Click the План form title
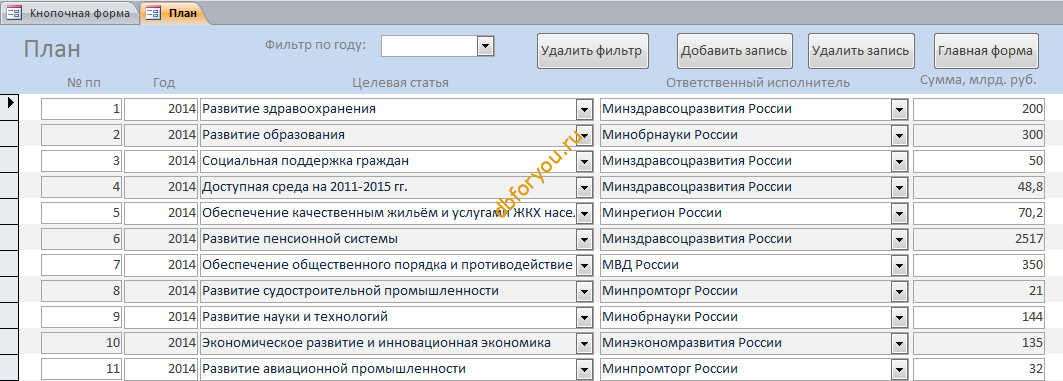The height and width of the screenshot is (381, 1063). 52,49
